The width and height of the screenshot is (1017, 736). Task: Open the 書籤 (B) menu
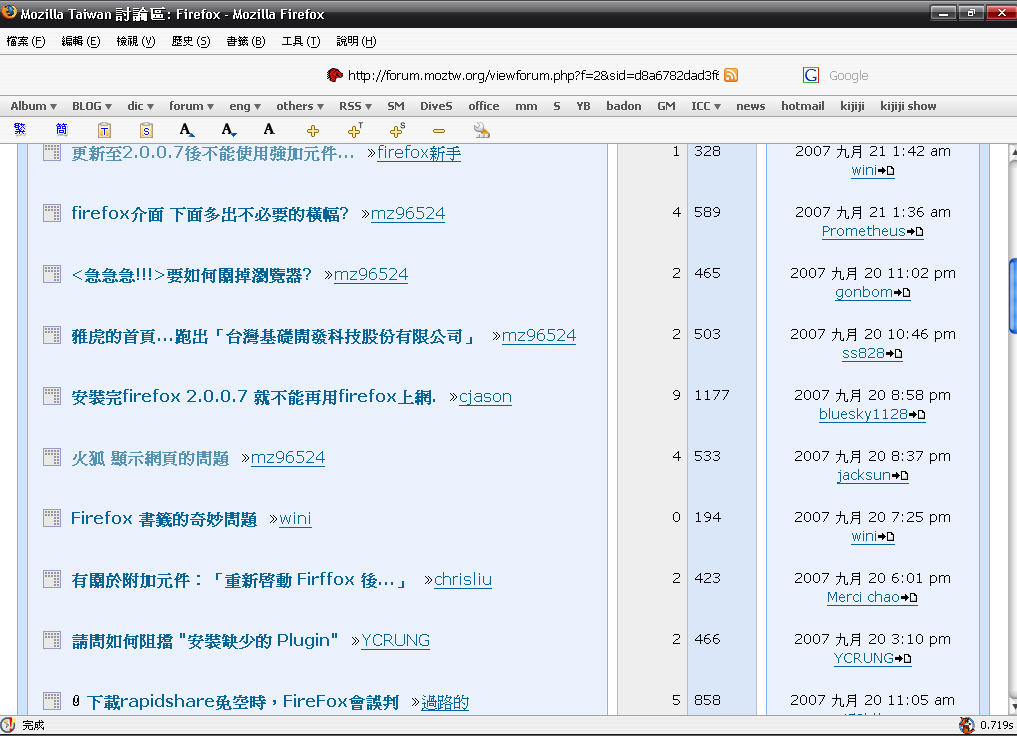(x=245, y=41)
